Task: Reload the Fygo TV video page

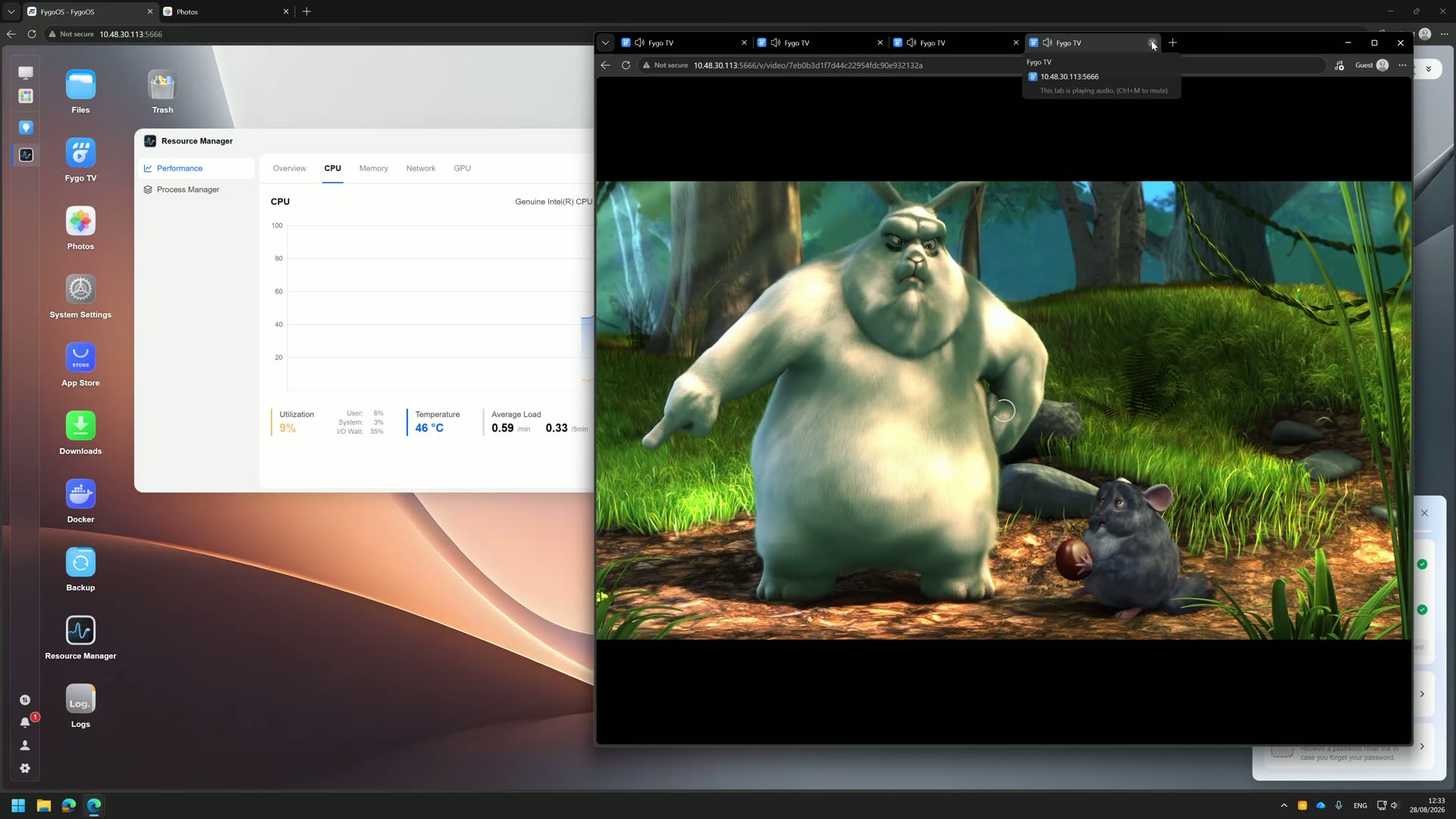Action: pos(626,65)
